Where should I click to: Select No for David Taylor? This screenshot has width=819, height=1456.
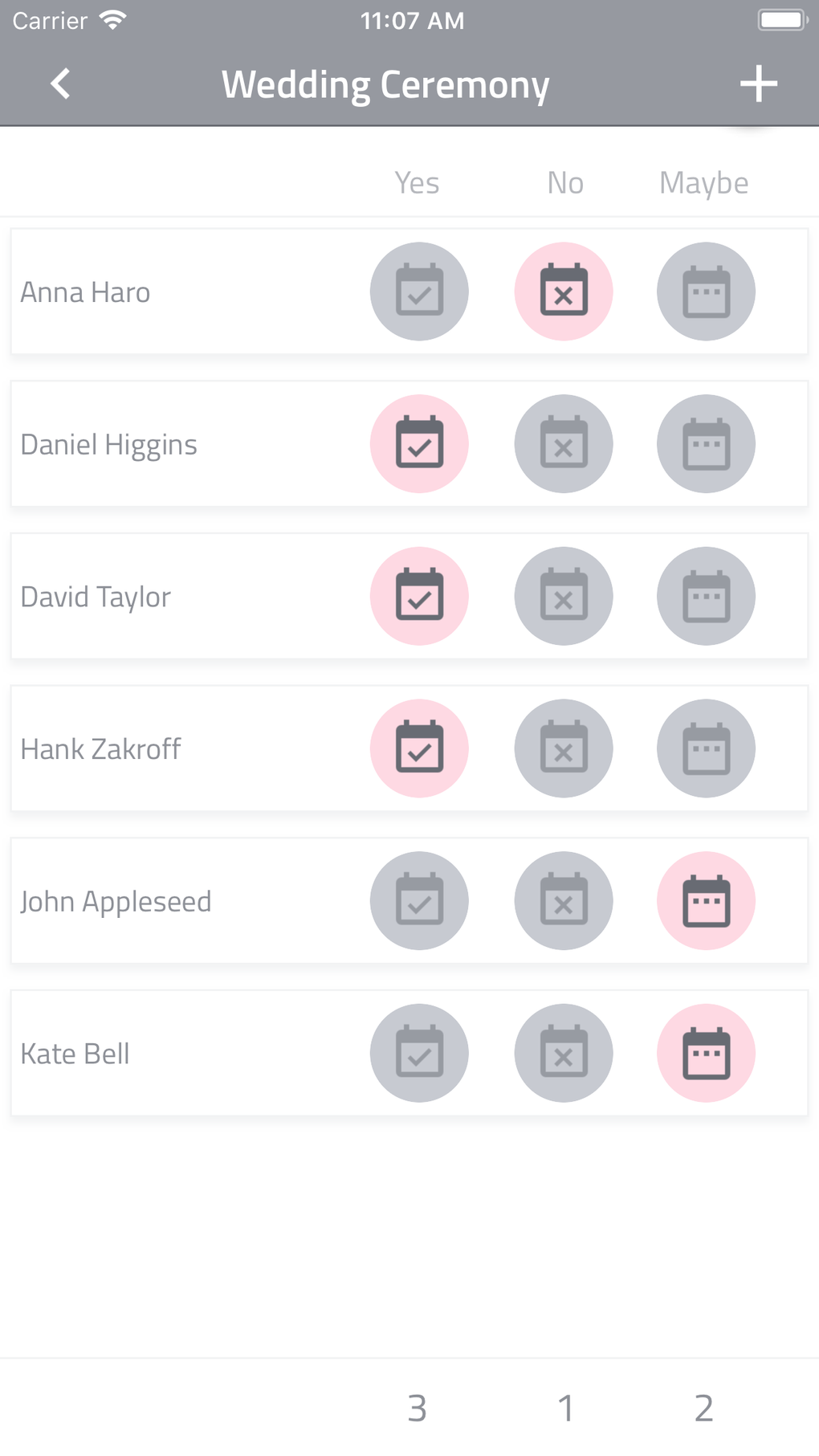(x=564, y=596)
